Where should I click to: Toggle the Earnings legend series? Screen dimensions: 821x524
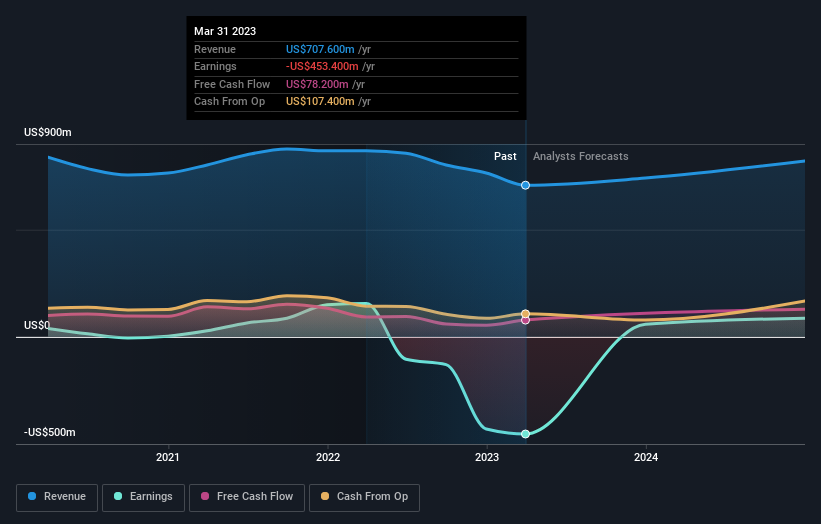click(143, 497)
